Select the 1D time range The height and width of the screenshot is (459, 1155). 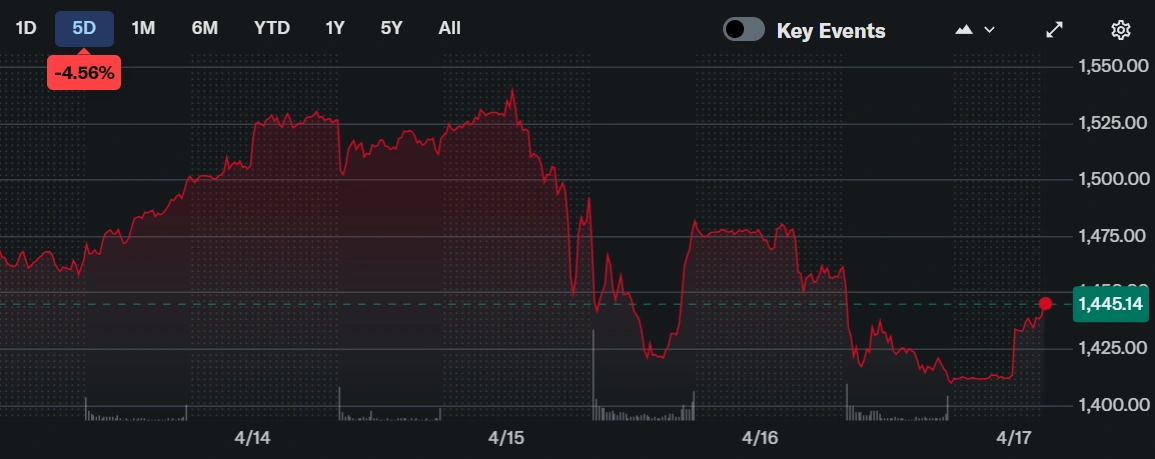pyautogui.click(x=25, y=28)
